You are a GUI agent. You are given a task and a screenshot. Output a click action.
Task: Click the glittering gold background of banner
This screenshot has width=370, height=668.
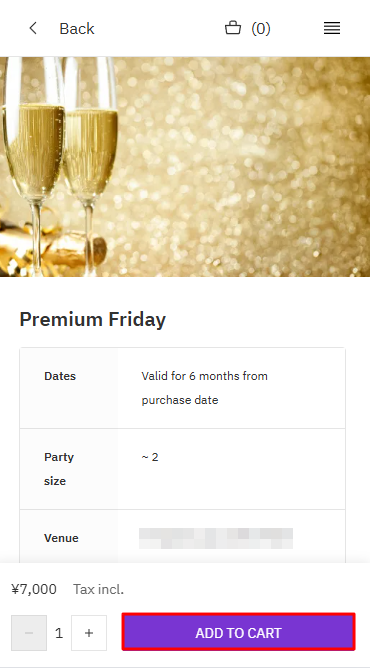tap(243, 167)
